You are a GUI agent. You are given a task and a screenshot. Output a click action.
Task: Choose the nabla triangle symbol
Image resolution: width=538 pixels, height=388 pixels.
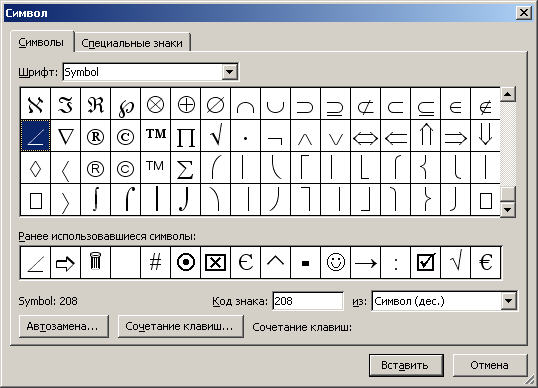(x=66, y=136)
